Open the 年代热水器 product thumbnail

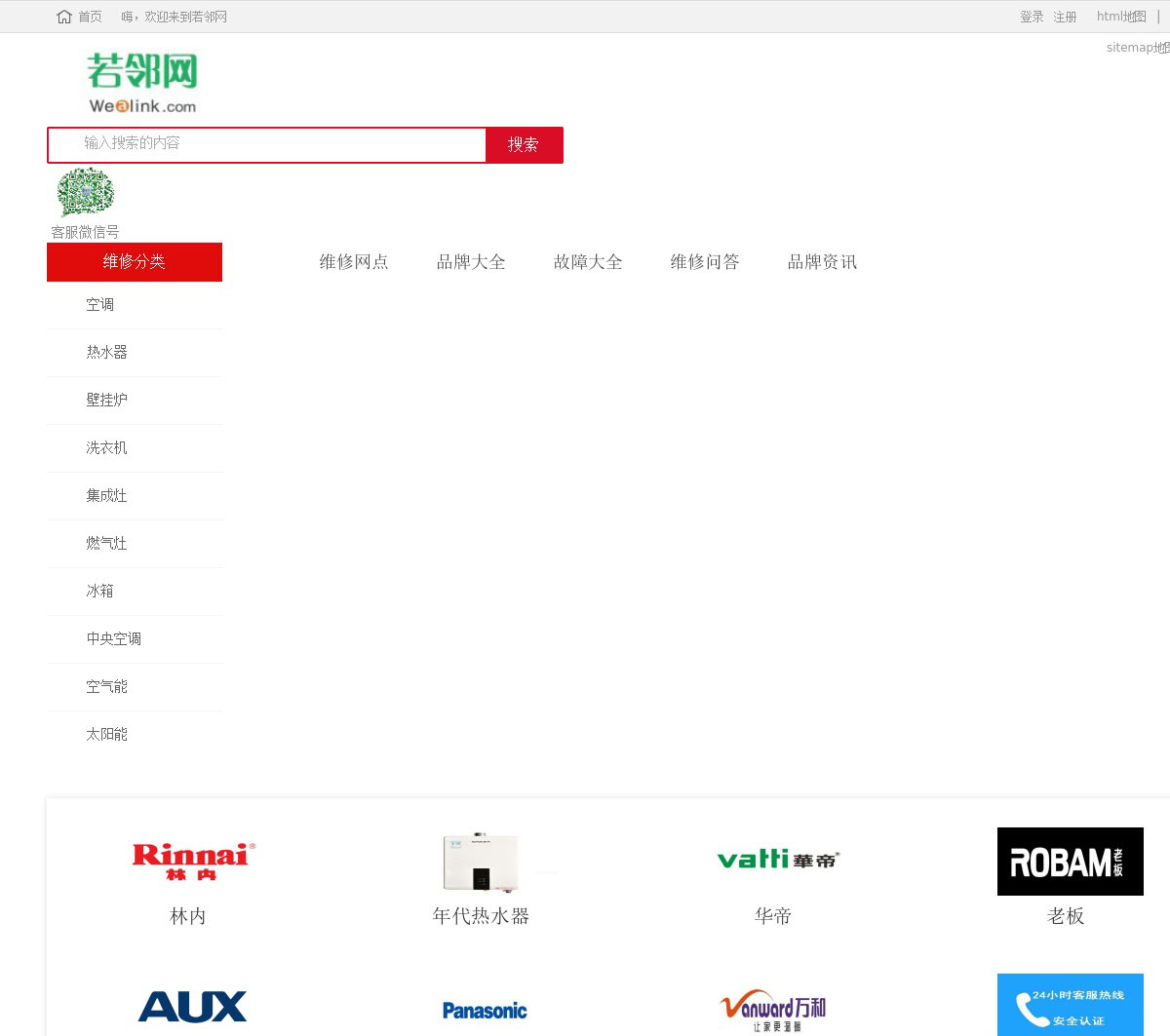pos(481,862)
